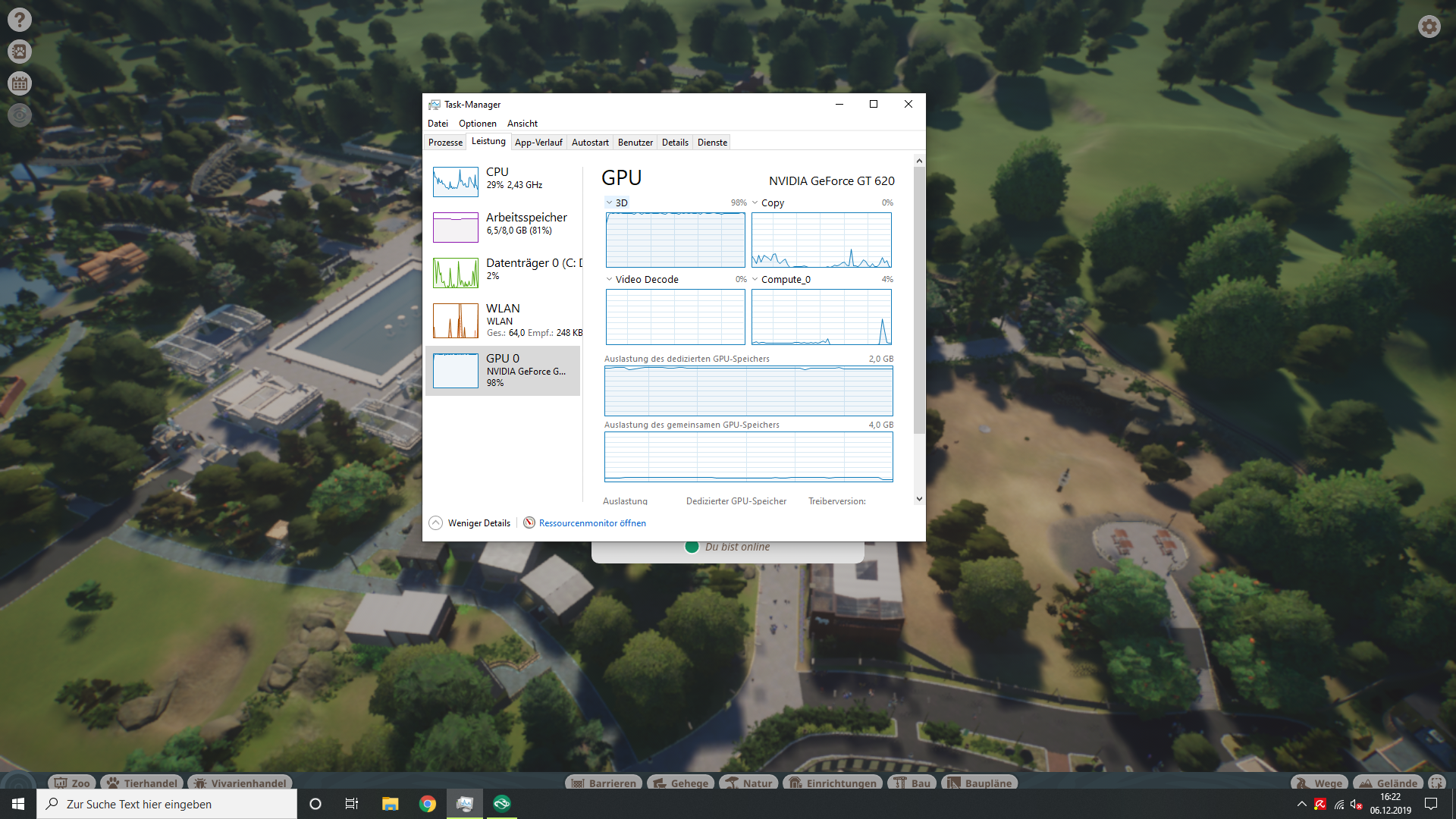
Task: Open Cortana circle icon
Action: pyautogui.click(x=315, y=804)
